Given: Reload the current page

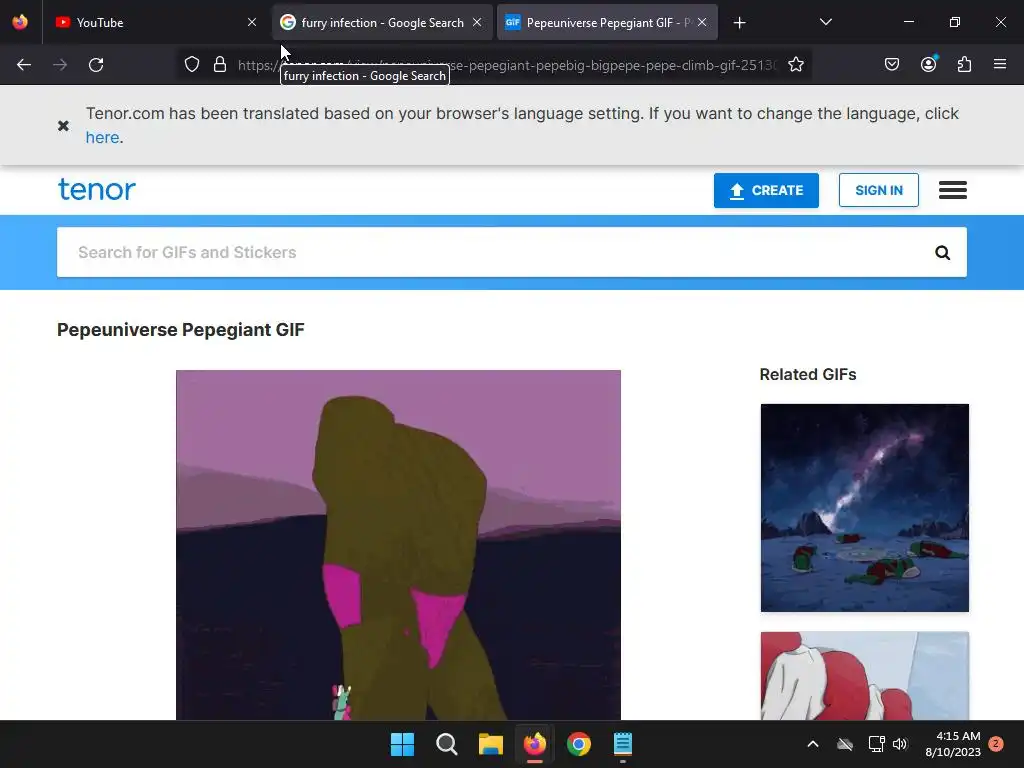Looking at the screenshot, I should click(x=96, y=65).
